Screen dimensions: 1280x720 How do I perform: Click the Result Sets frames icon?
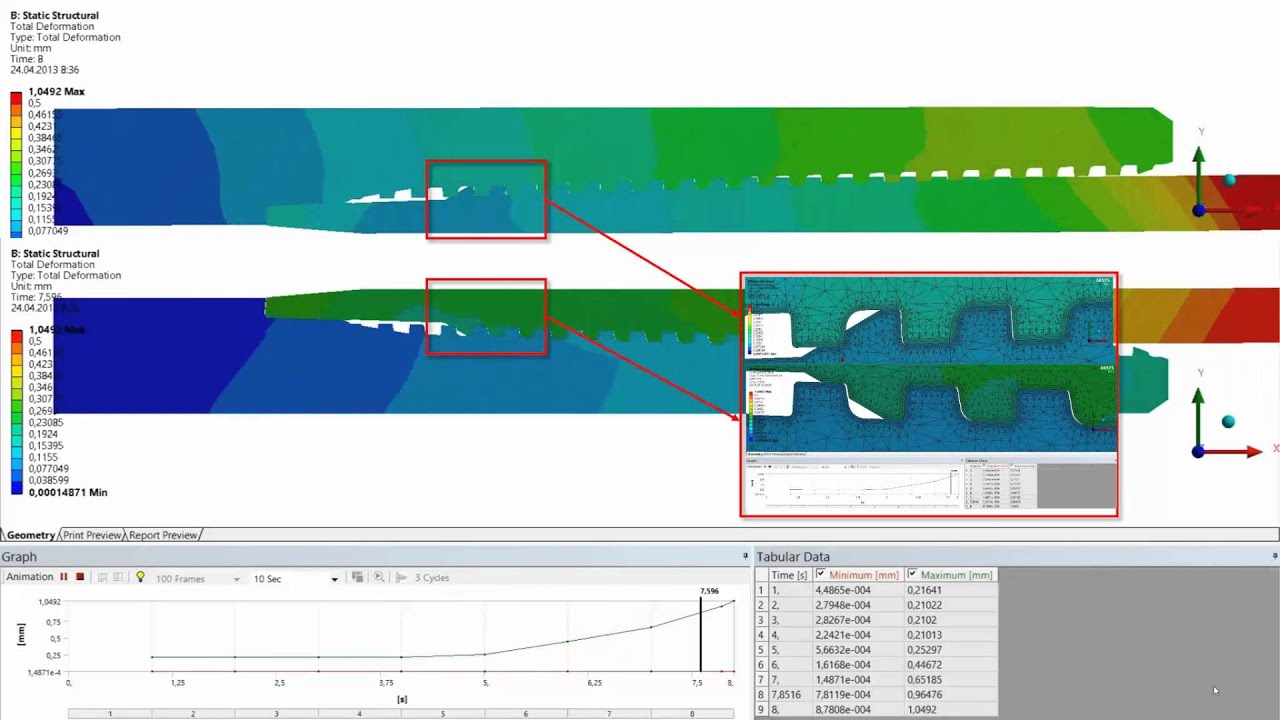click(x=118, y=577)
